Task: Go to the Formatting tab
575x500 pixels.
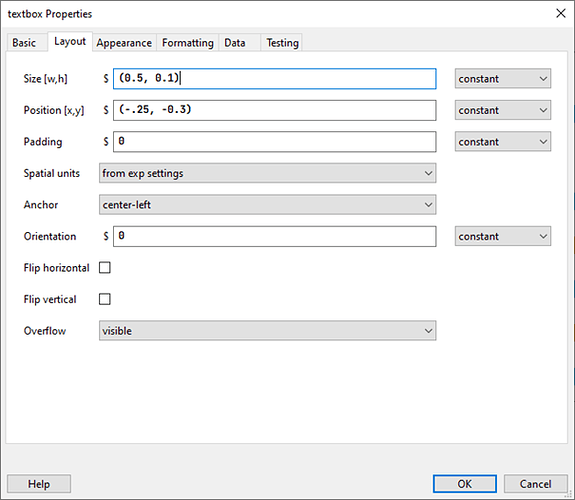Action: tap(187, 43)
